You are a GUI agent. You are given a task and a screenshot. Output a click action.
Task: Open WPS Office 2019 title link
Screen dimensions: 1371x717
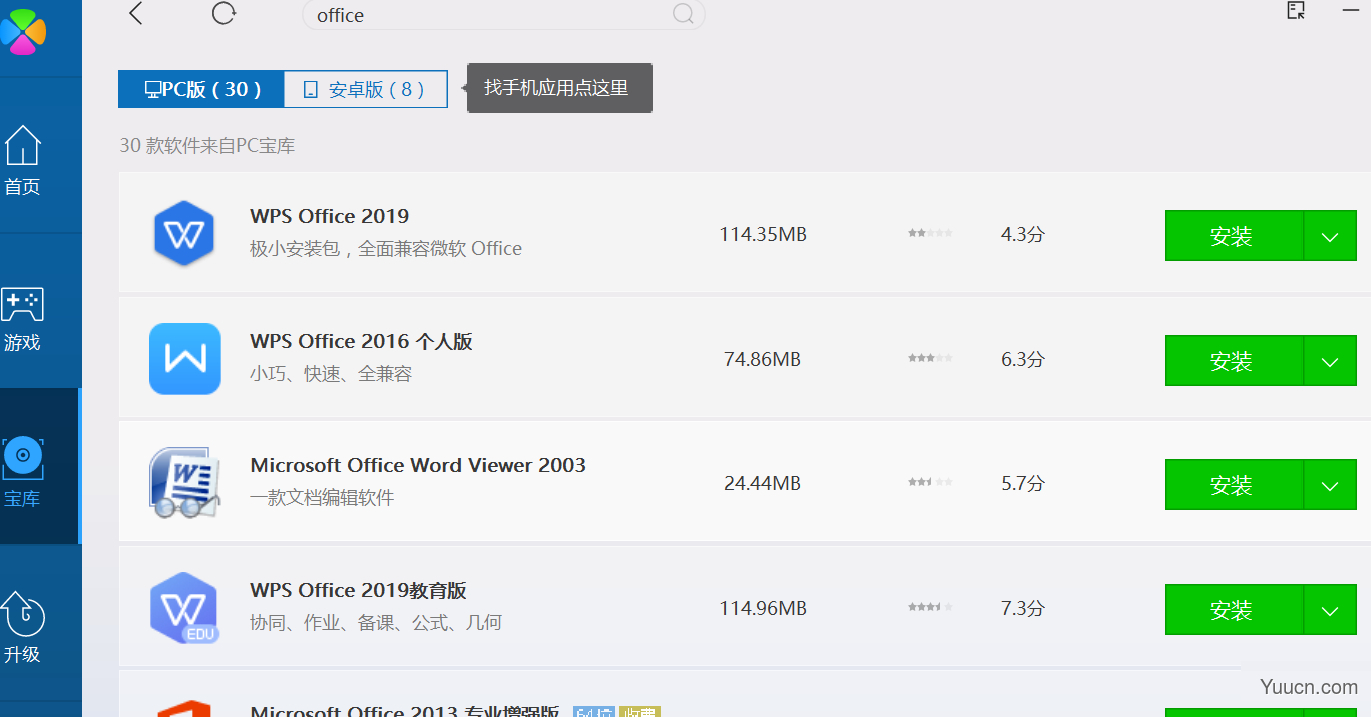pyautogui.click(x=329, y=216)
